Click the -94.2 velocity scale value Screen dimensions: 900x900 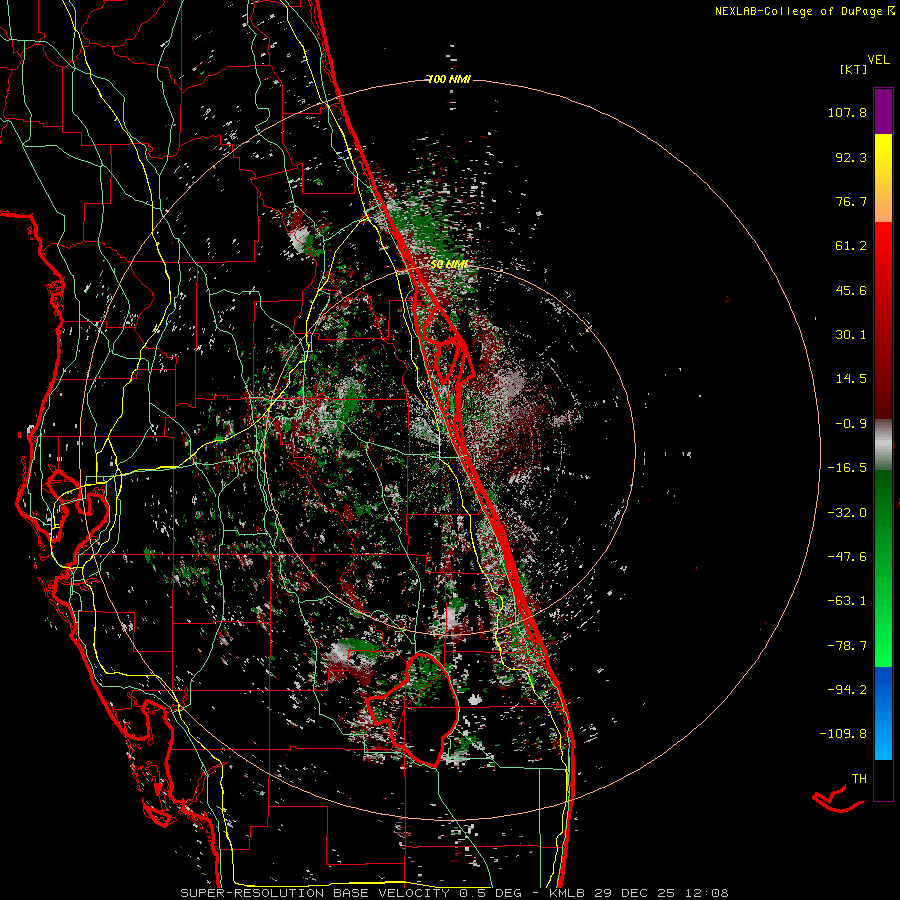(x=847, y=690)
